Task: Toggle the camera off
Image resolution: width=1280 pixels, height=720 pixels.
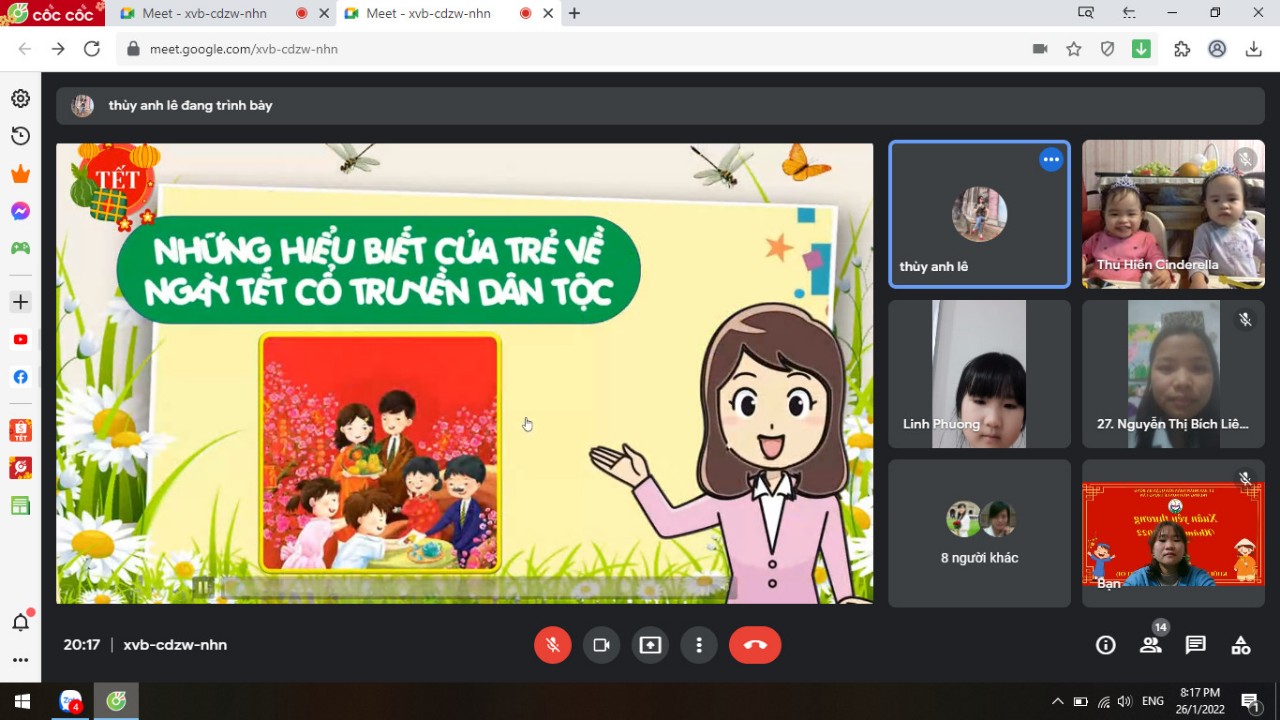Action: (601, 645)
